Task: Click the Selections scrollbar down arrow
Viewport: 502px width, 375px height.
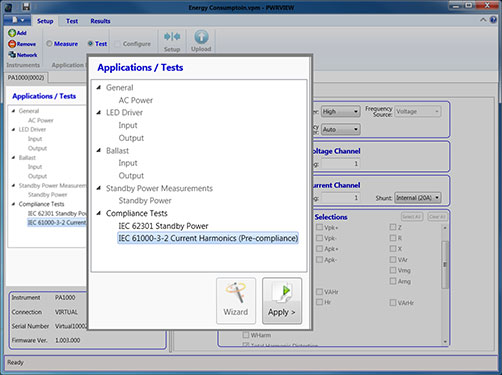Action: (445, 341)
